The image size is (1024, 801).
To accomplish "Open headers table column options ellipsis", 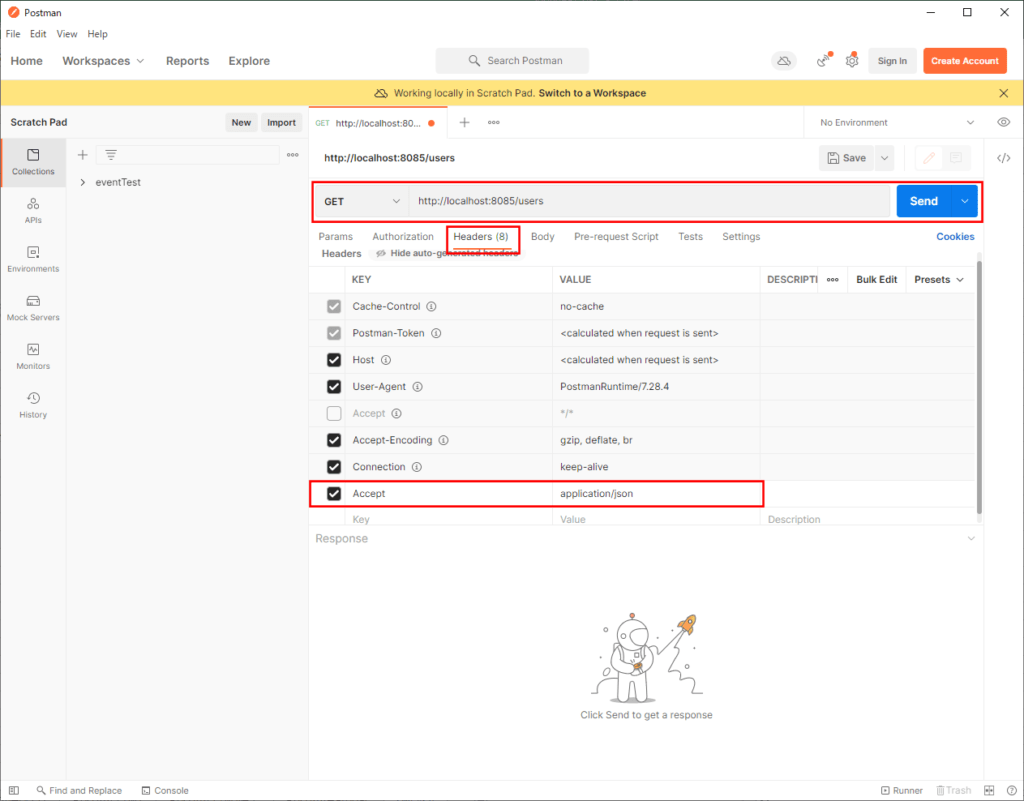I will (833, 279).
